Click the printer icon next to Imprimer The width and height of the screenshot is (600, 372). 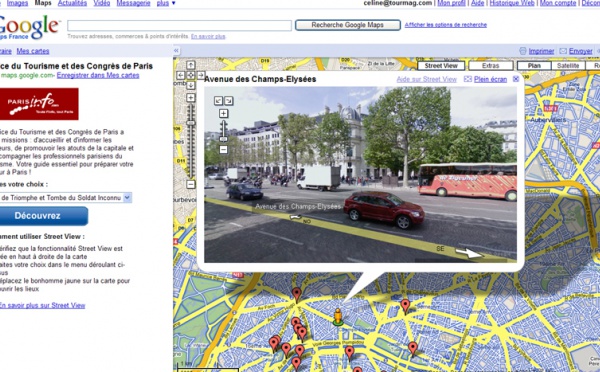pyautogui.click(x=523, y=51)
